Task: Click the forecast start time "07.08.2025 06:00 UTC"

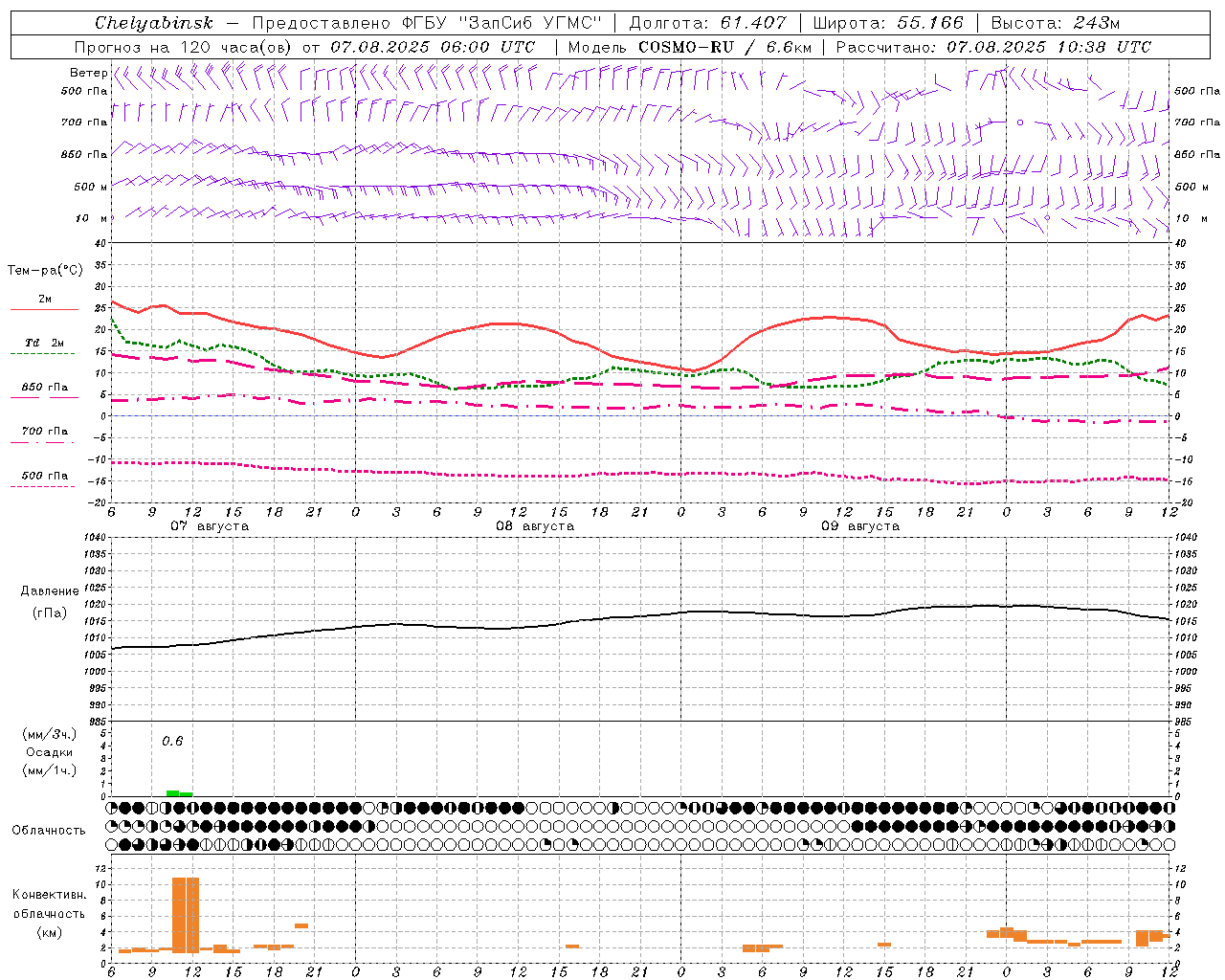Action: tap(433, 47)
